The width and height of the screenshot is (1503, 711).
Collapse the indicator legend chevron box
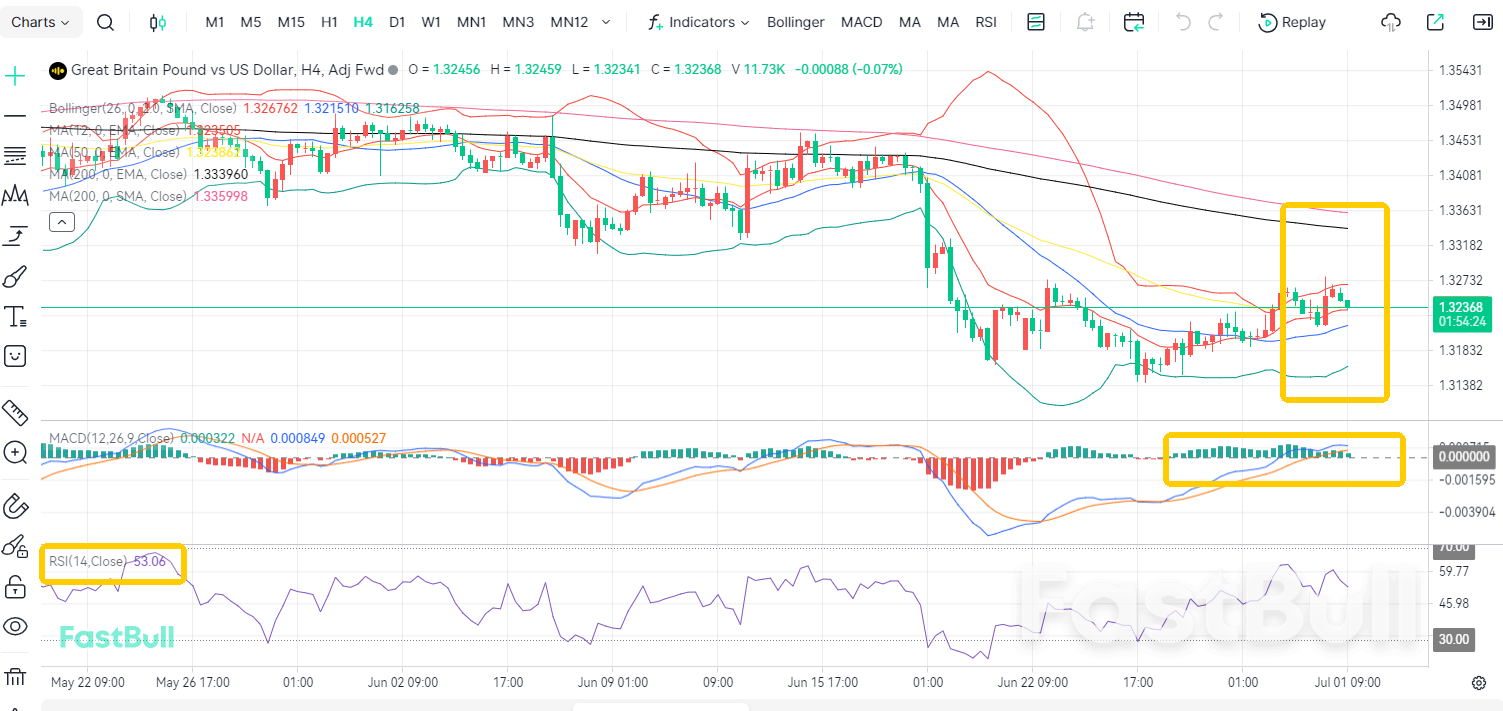click(x=61, y=222)
